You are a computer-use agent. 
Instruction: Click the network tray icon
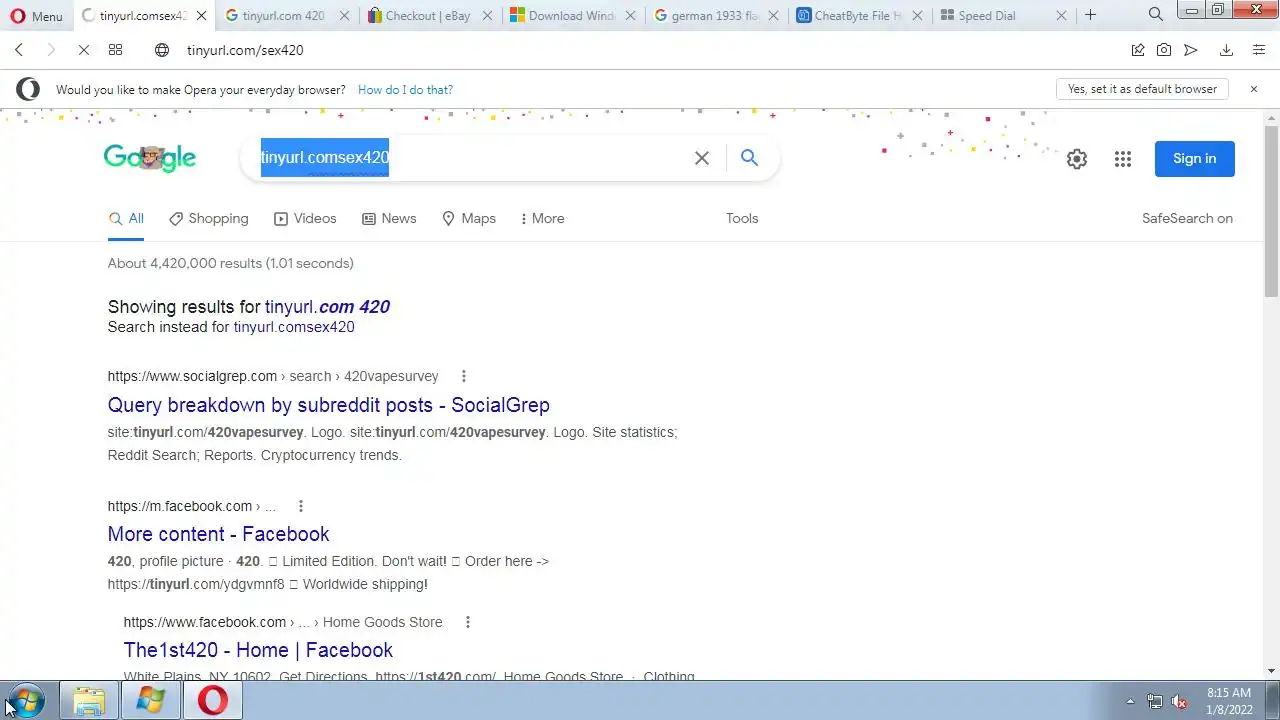(1155, 701)
